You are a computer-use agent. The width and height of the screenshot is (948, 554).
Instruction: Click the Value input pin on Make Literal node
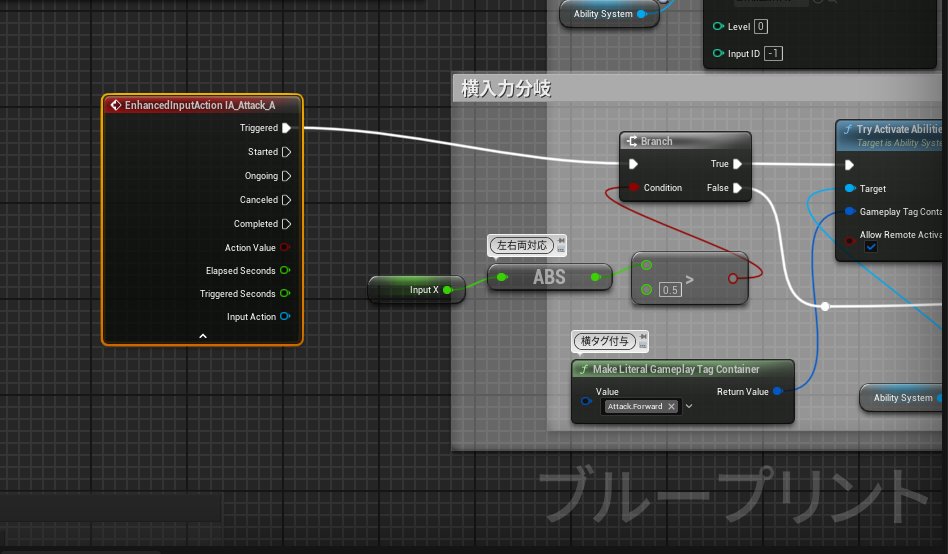[585, 401]
